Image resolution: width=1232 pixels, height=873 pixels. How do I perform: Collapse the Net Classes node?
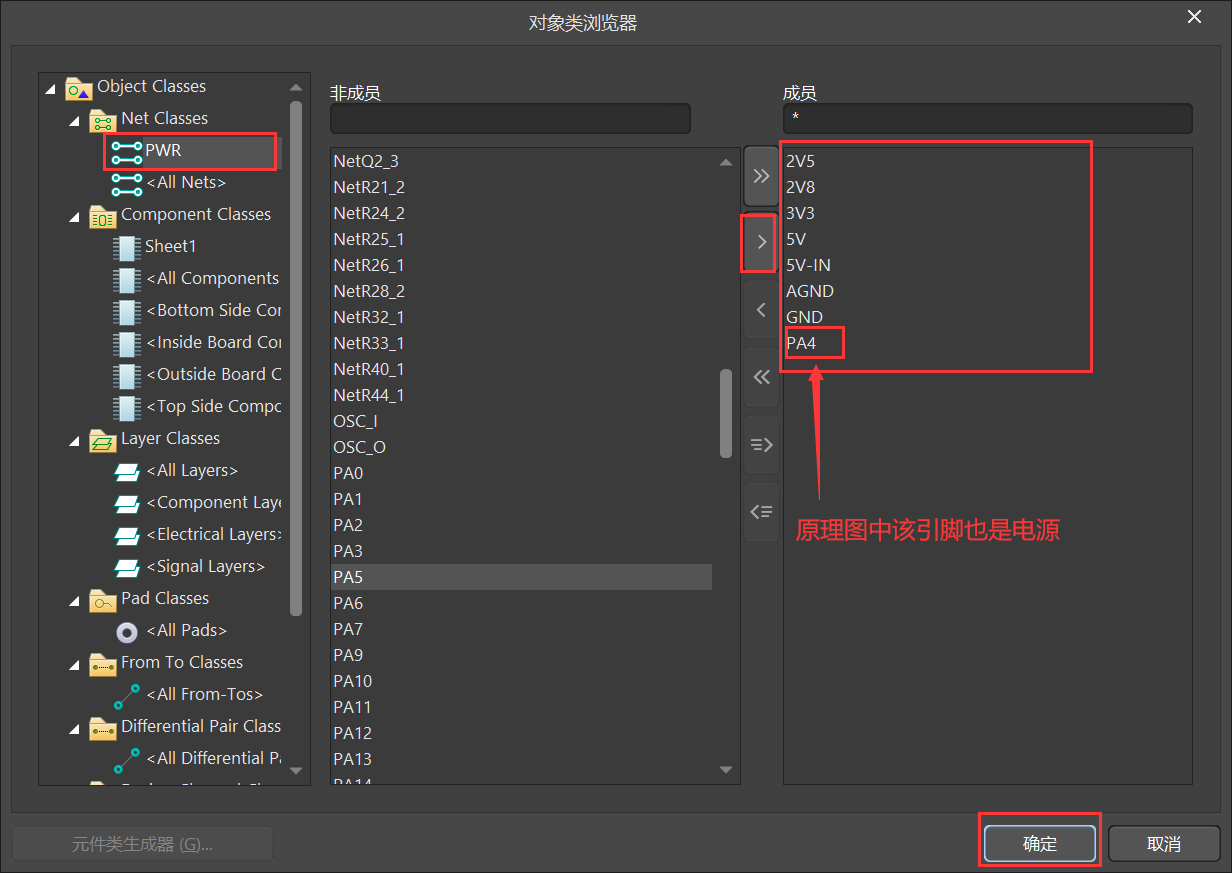(x=75, y=120)
